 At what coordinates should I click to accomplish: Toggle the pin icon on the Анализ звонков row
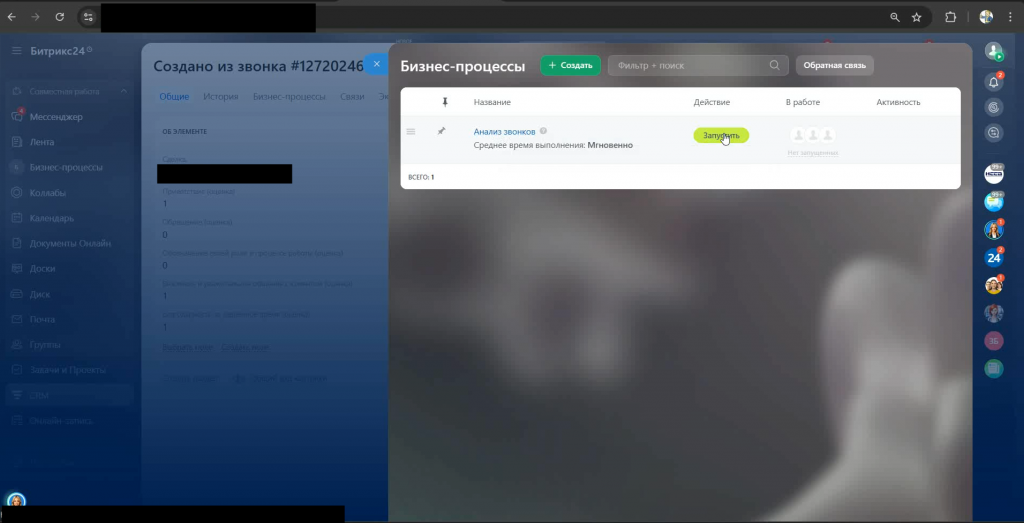[441, 132]
